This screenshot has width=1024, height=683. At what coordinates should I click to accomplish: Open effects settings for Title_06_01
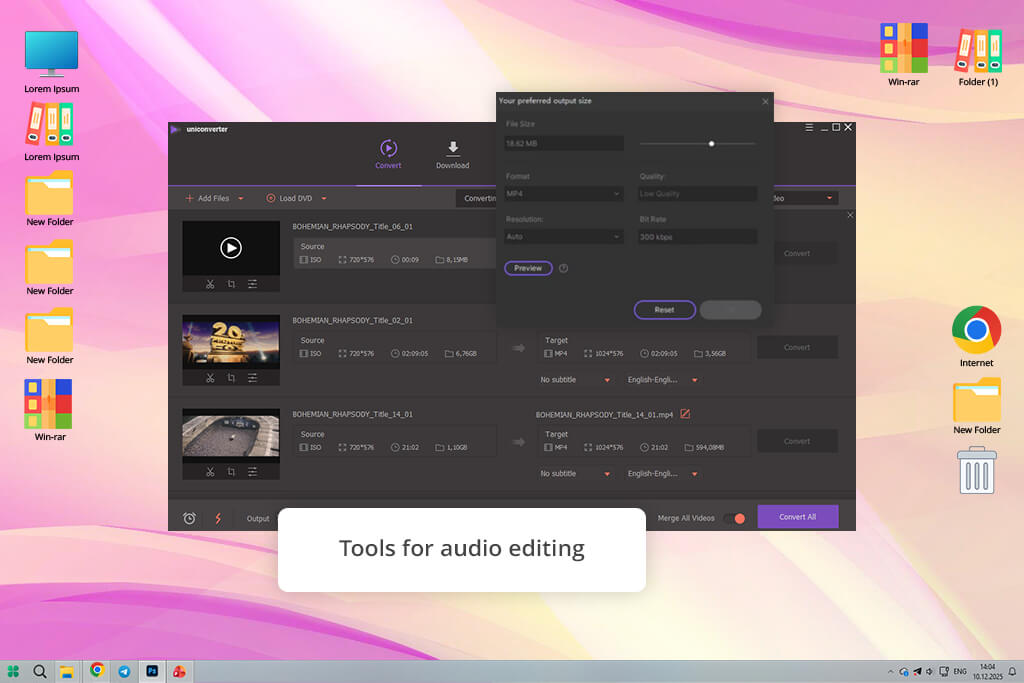252,284
